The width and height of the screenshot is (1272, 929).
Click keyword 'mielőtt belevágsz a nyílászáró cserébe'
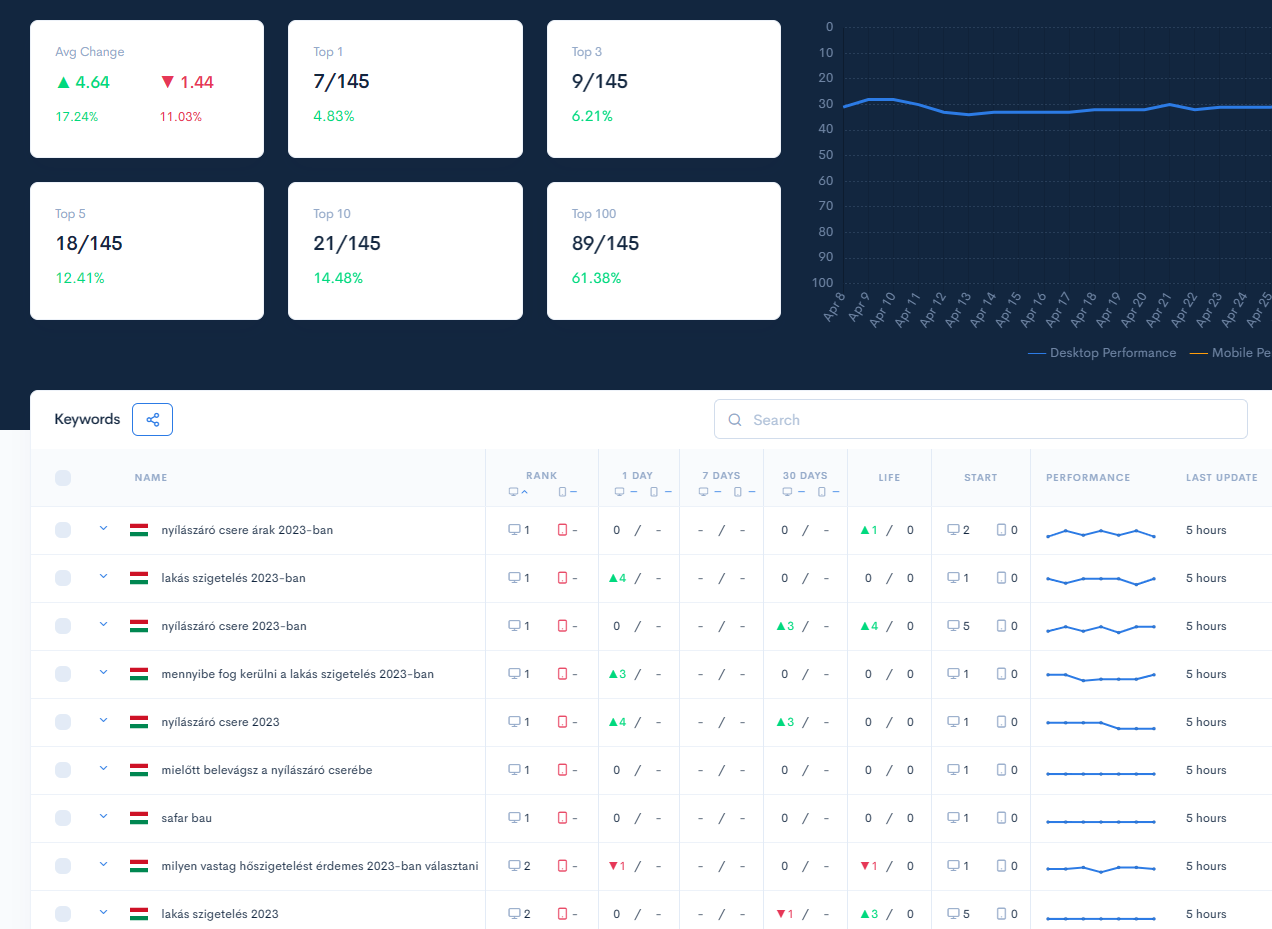coord(267,770)
